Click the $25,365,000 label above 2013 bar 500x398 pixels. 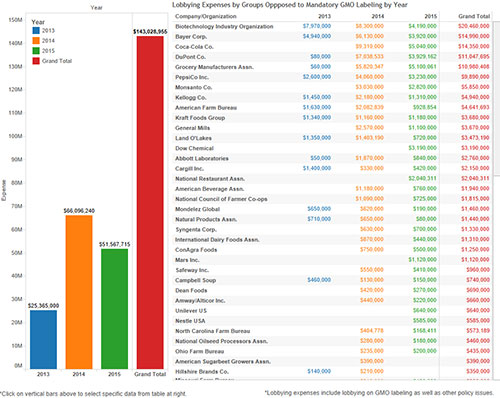tap(43, 306)
